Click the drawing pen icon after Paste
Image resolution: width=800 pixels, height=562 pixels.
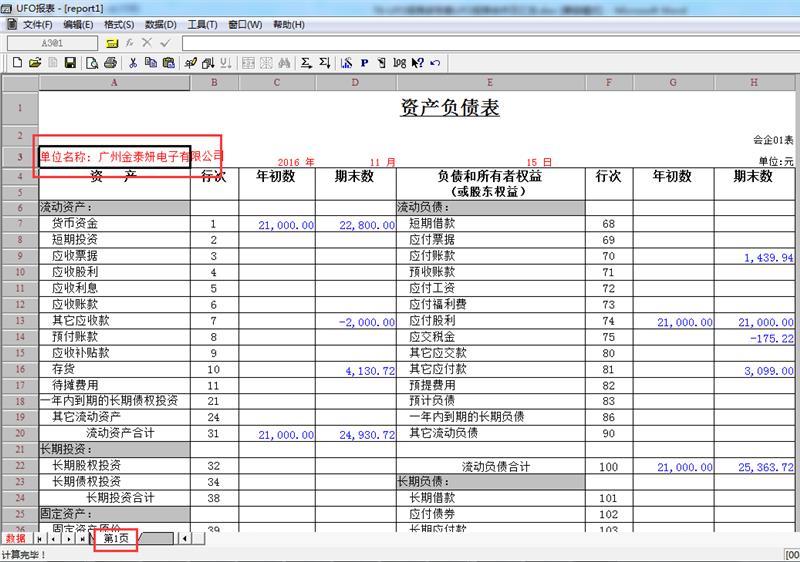click(190, 63)
